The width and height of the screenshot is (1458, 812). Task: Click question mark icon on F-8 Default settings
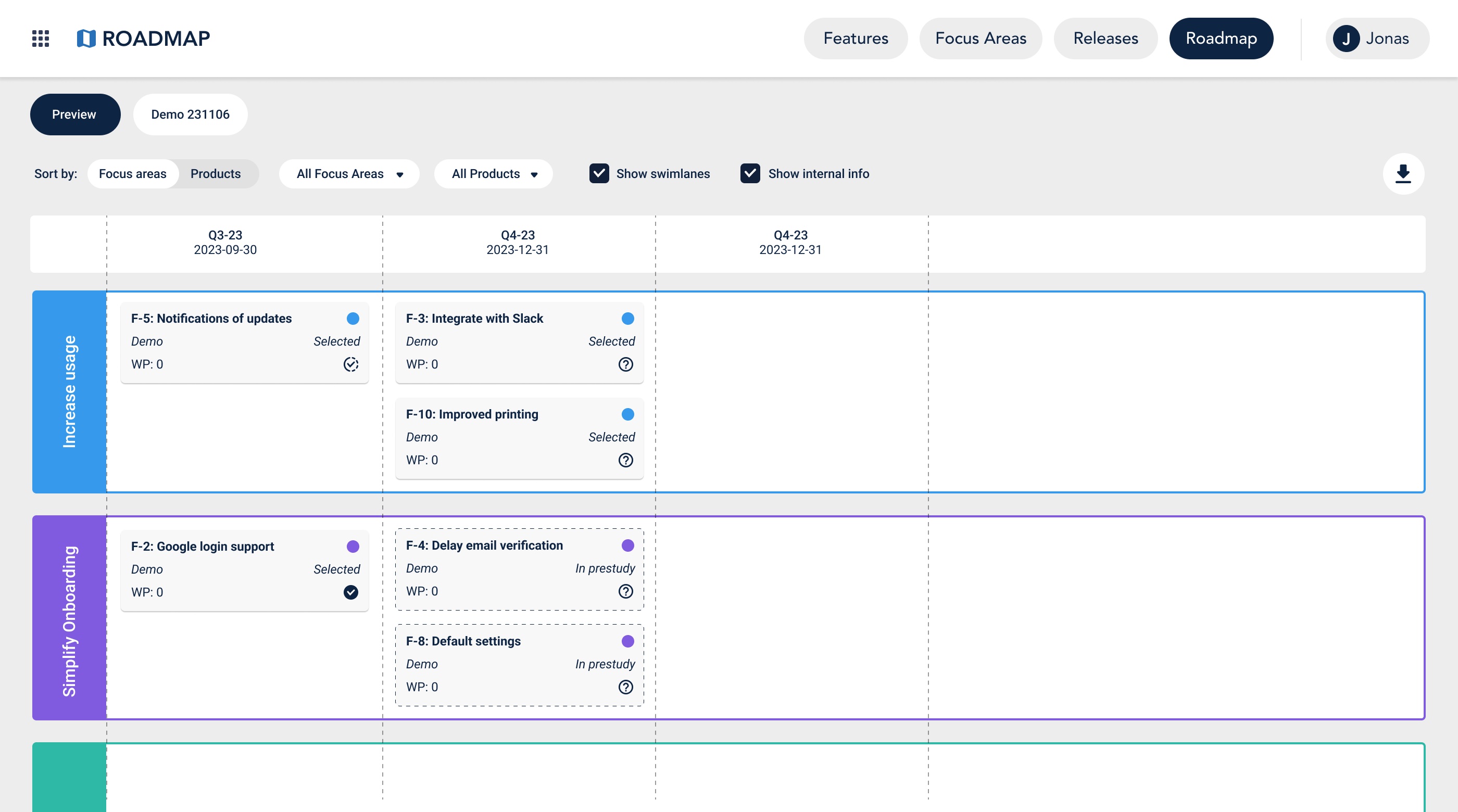625,687
